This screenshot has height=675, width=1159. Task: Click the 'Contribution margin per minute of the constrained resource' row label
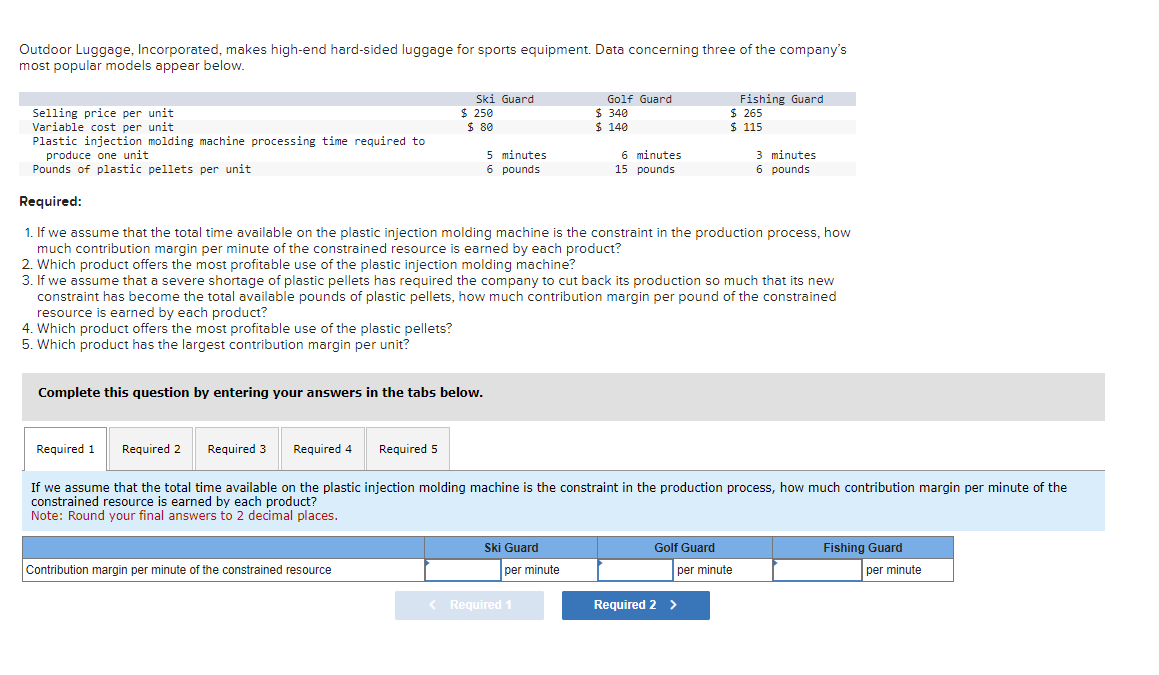(179, 570)
